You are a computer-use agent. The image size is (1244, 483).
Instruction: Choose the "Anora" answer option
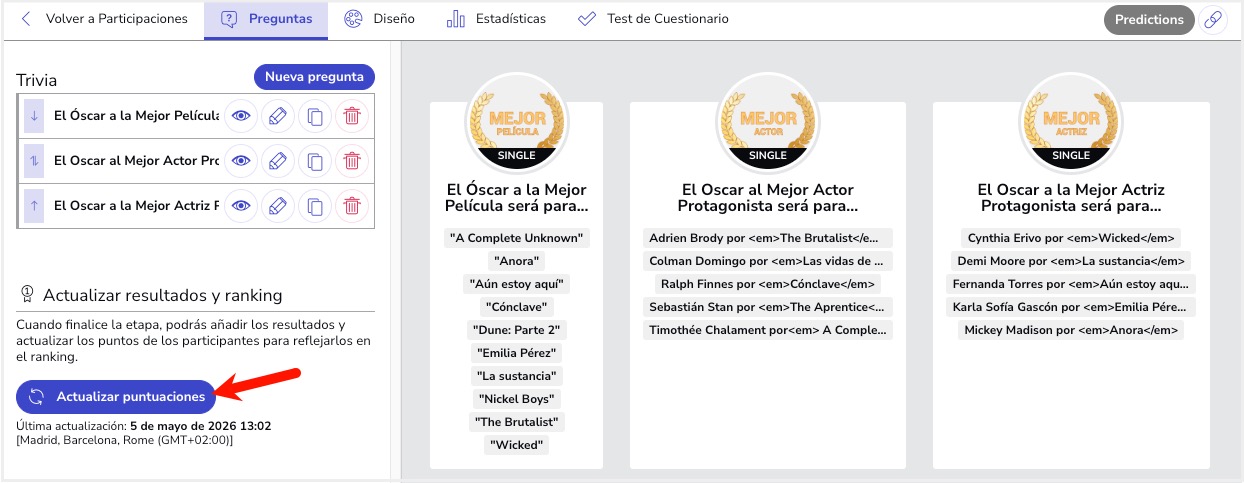[516, 261]
